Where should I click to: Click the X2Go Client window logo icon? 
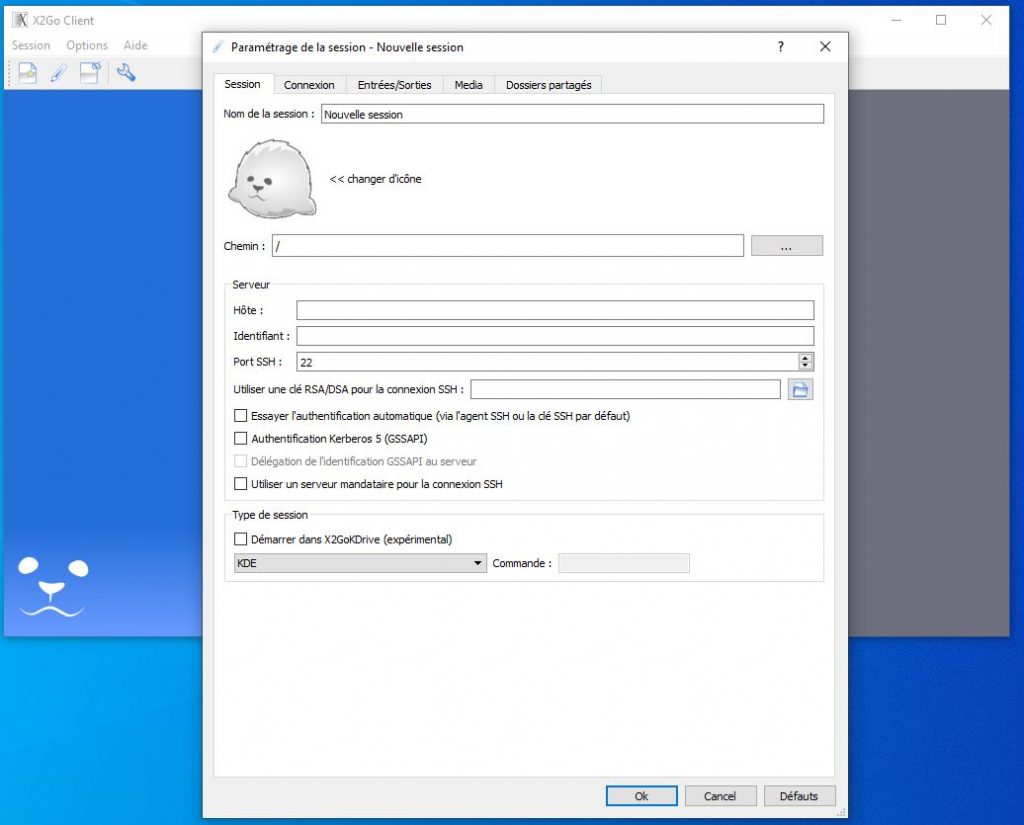pos(19,20)
